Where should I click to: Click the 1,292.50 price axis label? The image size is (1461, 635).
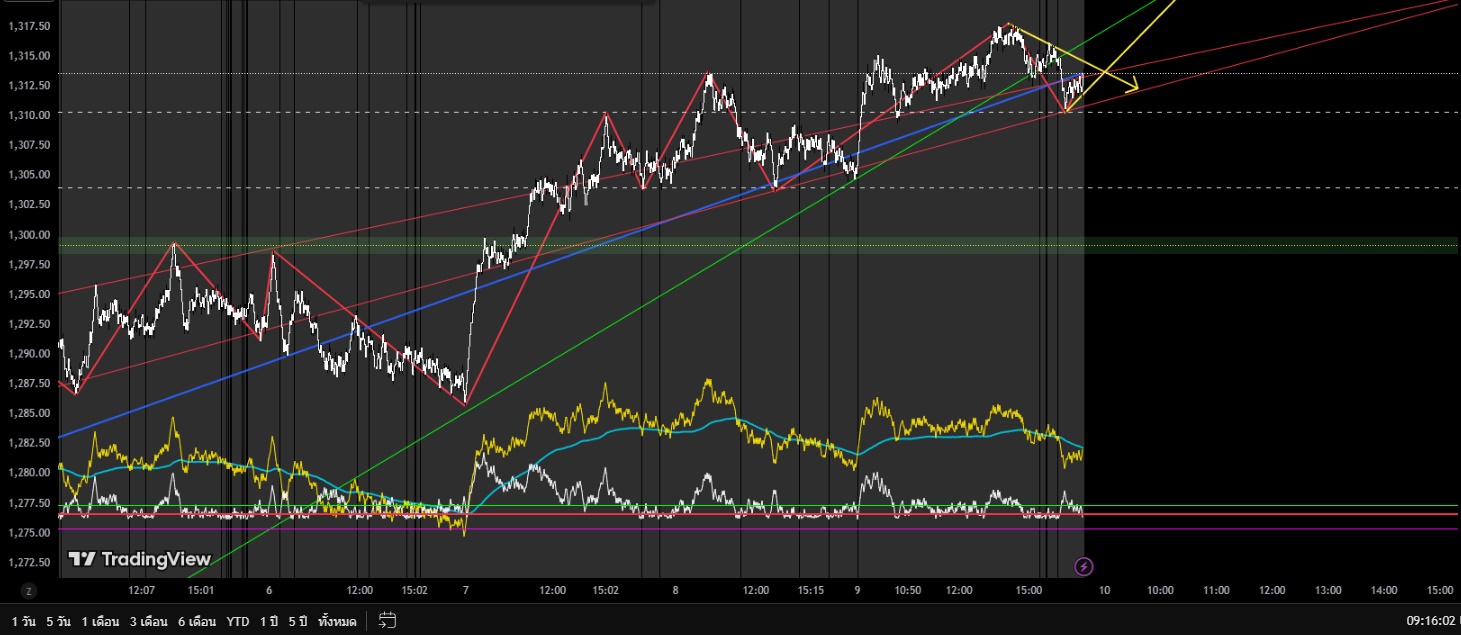click(29, 324)
